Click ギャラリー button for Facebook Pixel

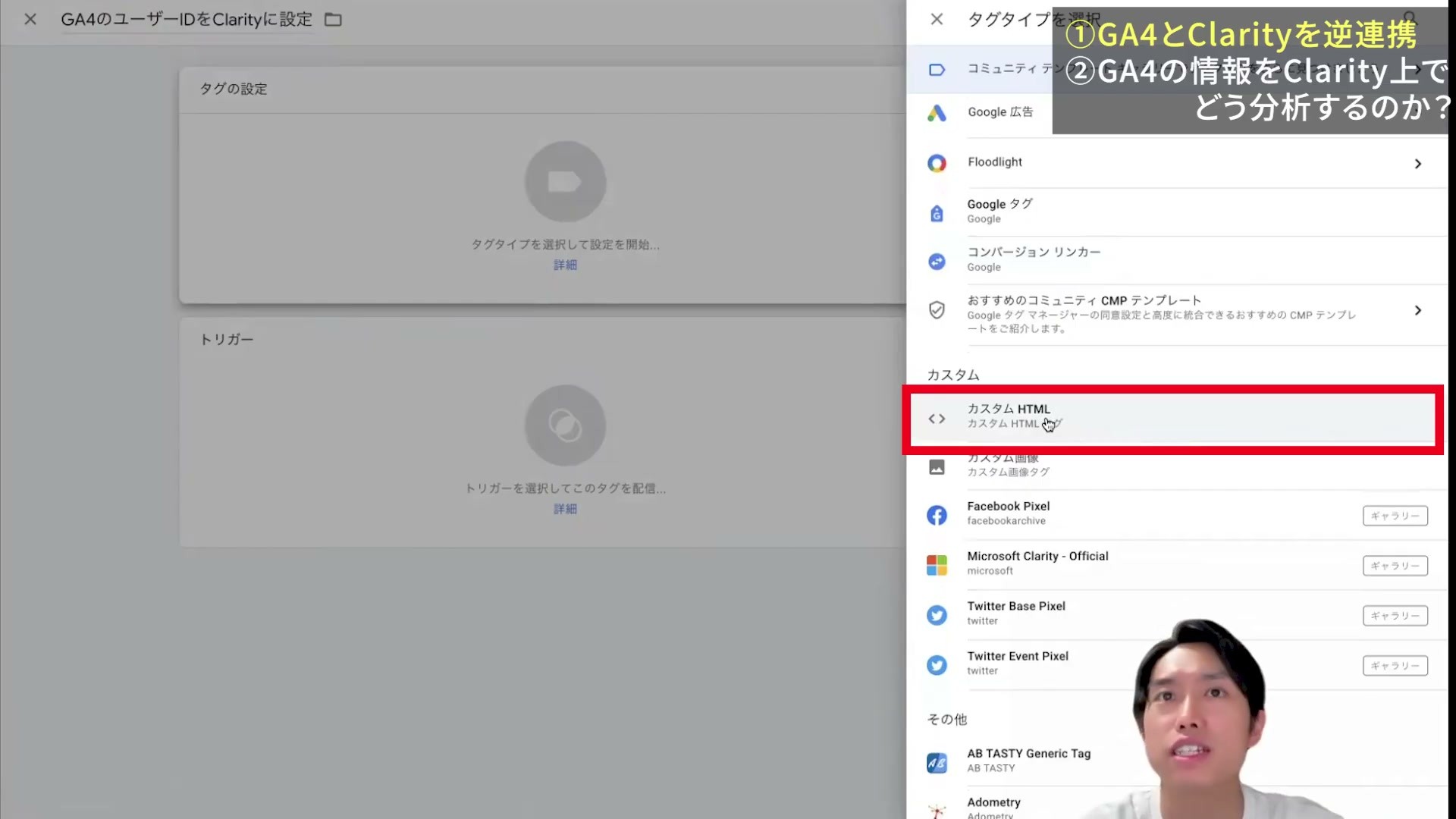point(1395,516)
